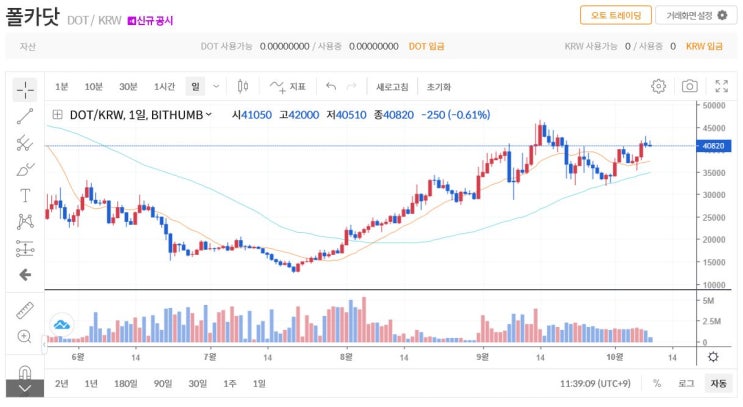The width and height of the screenshot is (743, 407).
Task: Expand the time interval dropdown arrow
Action: coord(216,86)
